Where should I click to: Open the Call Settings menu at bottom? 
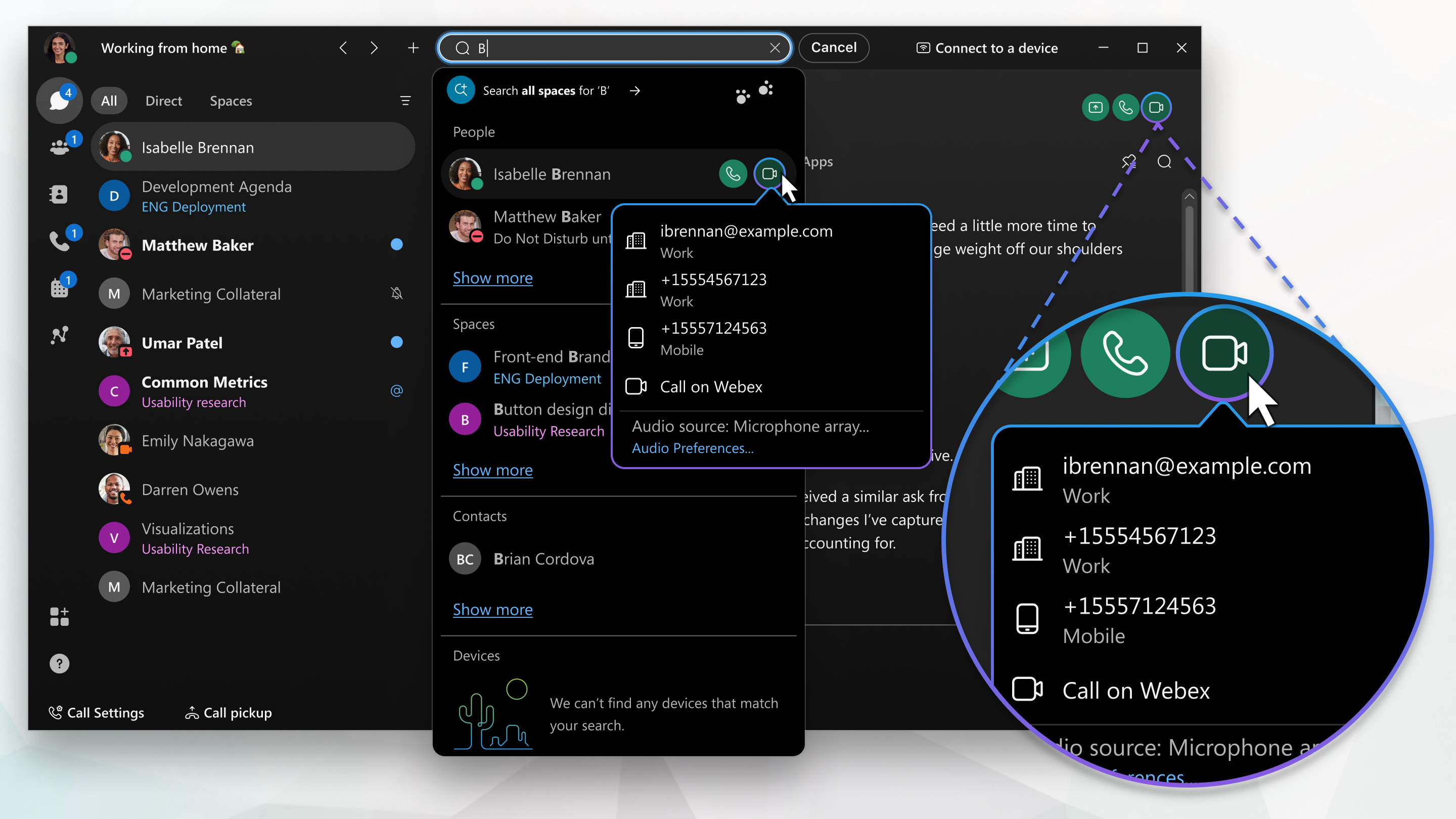tap(96, 712)
